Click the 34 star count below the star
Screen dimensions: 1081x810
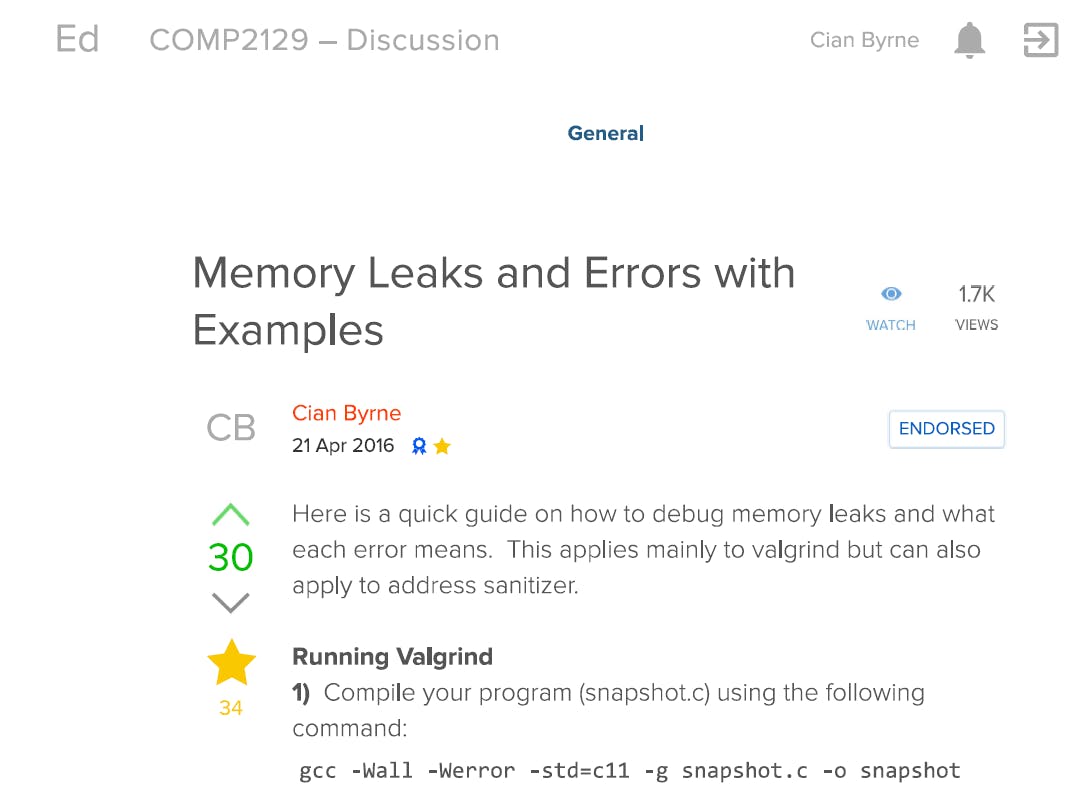[x=231, y=708]
